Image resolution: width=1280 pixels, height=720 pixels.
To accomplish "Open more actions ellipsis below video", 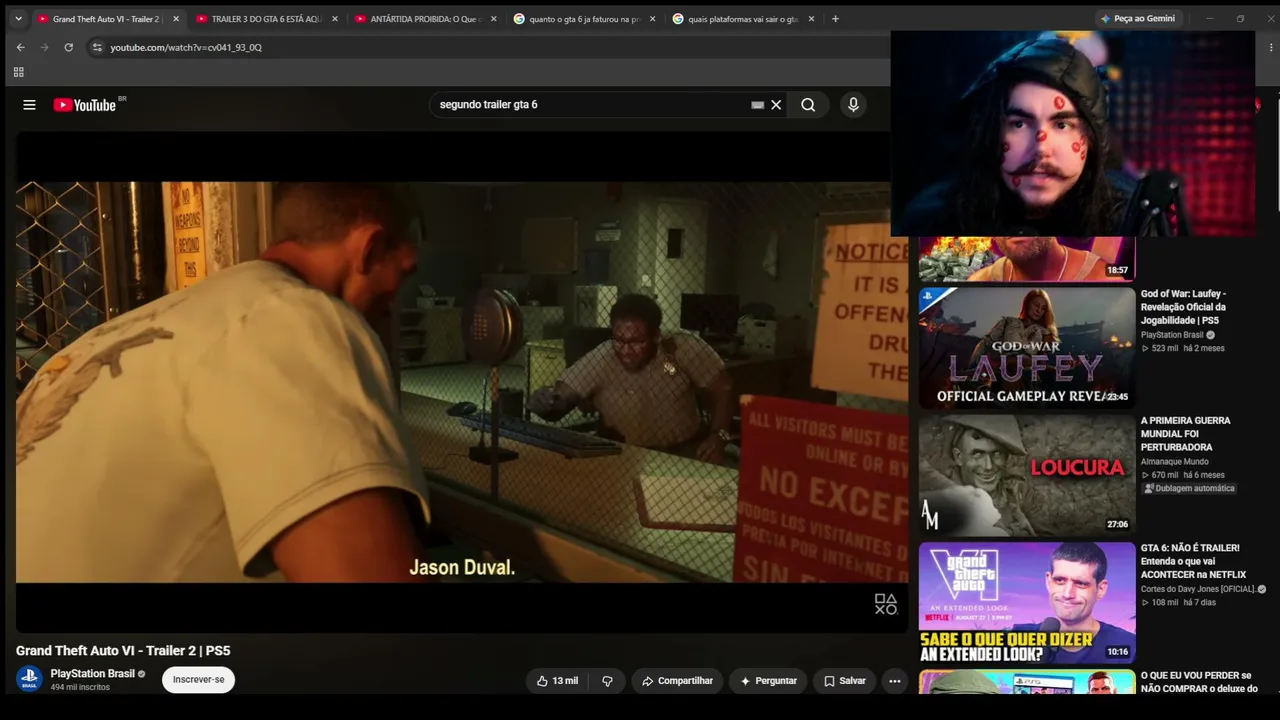I will pos(895,681).
